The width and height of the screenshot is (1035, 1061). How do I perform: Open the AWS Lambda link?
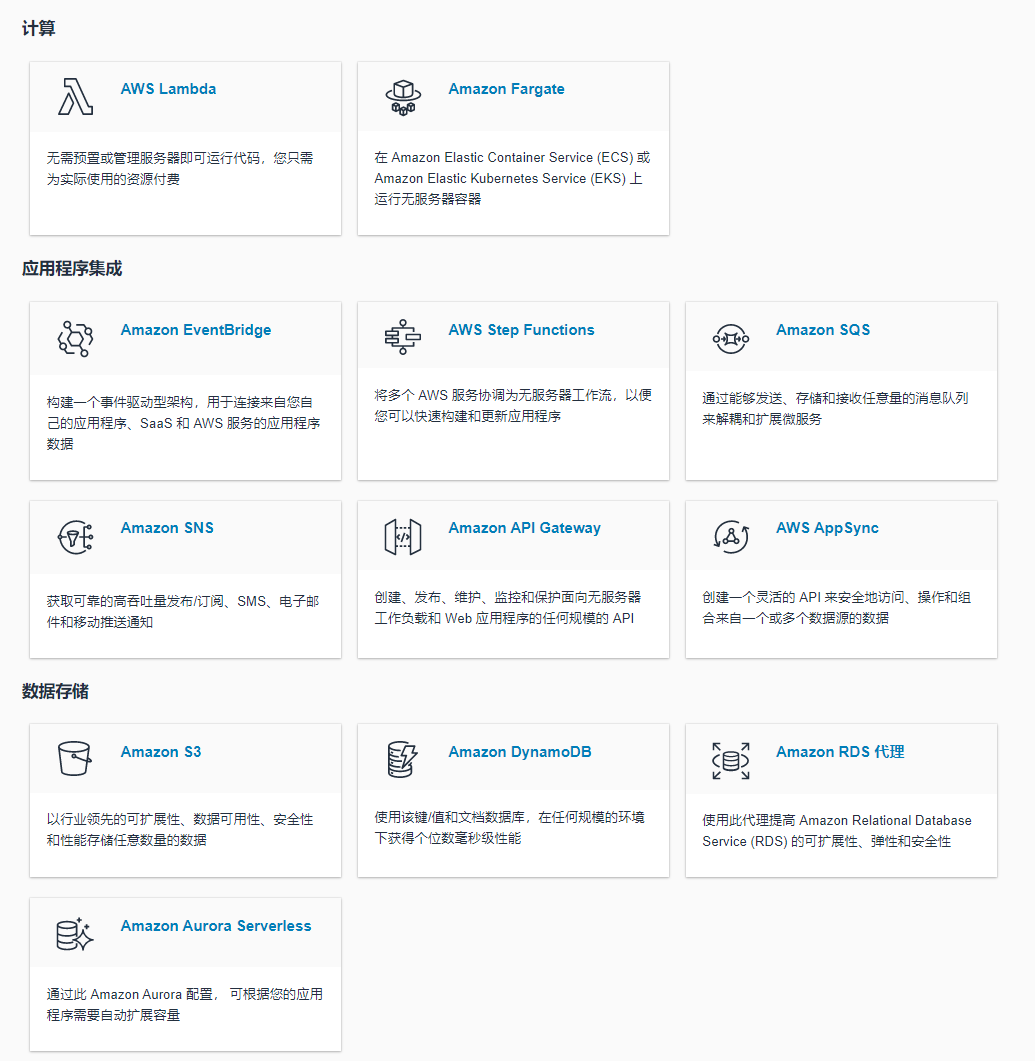tap(168, 89)
